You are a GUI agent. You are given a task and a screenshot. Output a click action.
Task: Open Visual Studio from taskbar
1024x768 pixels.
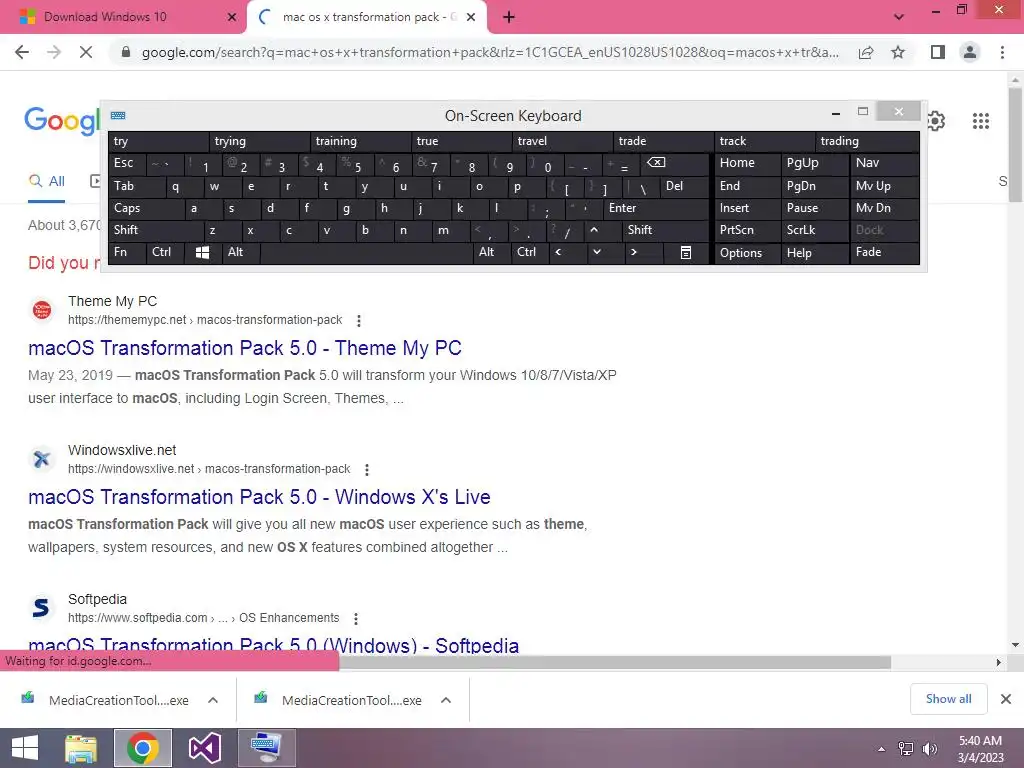204,748
